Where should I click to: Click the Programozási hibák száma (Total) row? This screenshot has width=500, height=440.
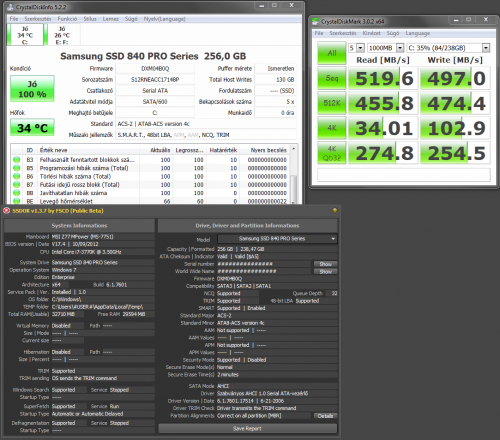(151, 168)
